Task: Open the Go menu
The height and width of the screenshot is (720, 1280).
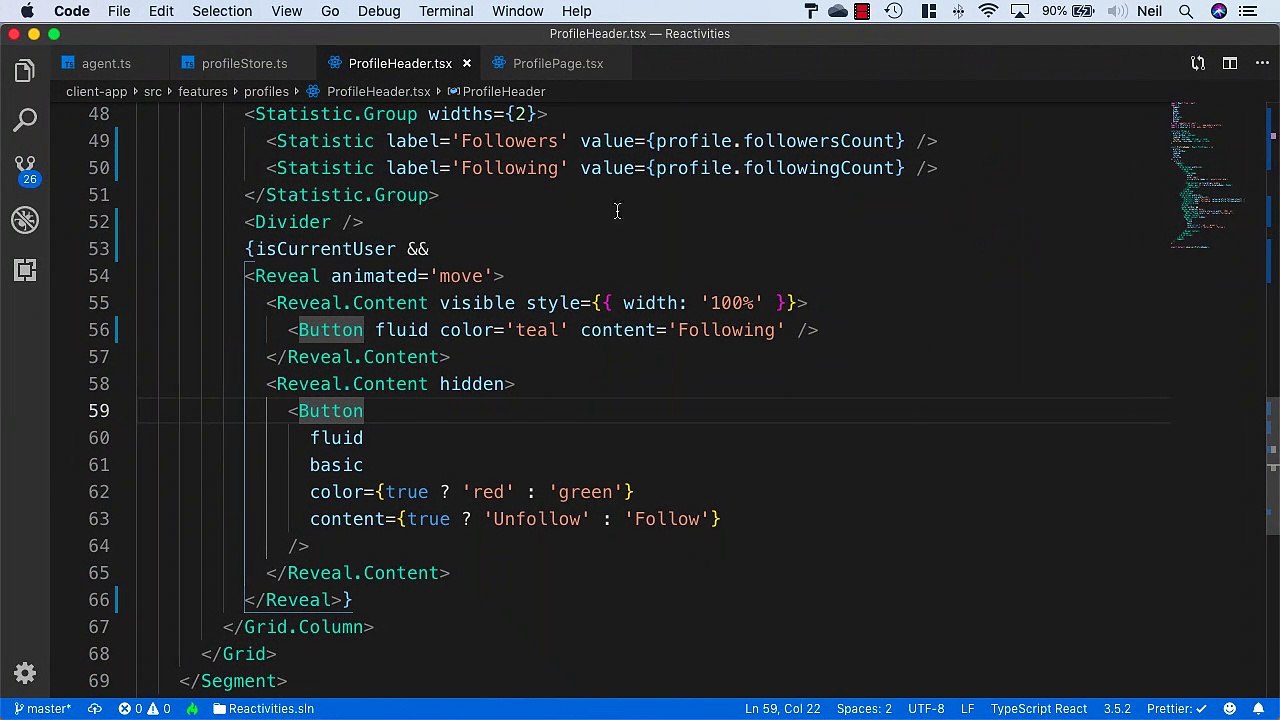Action: tap(330, 11)
